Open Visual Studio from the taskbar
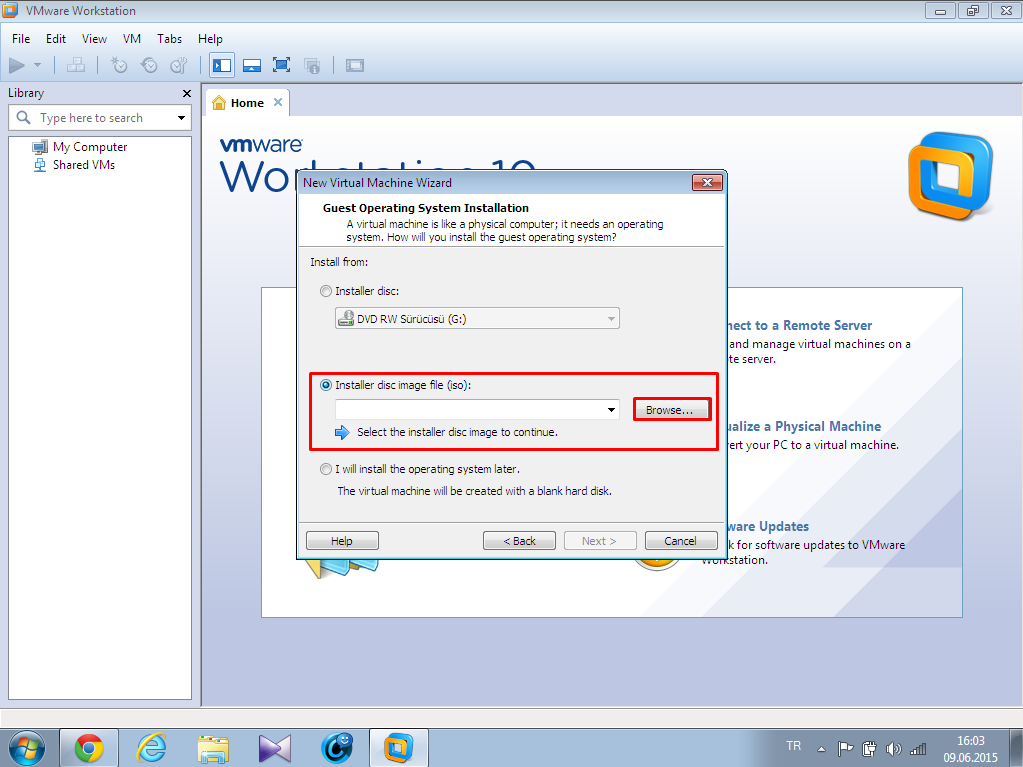Image resolution: width=1023 pixels, height=767 pixels. [275, 748]
